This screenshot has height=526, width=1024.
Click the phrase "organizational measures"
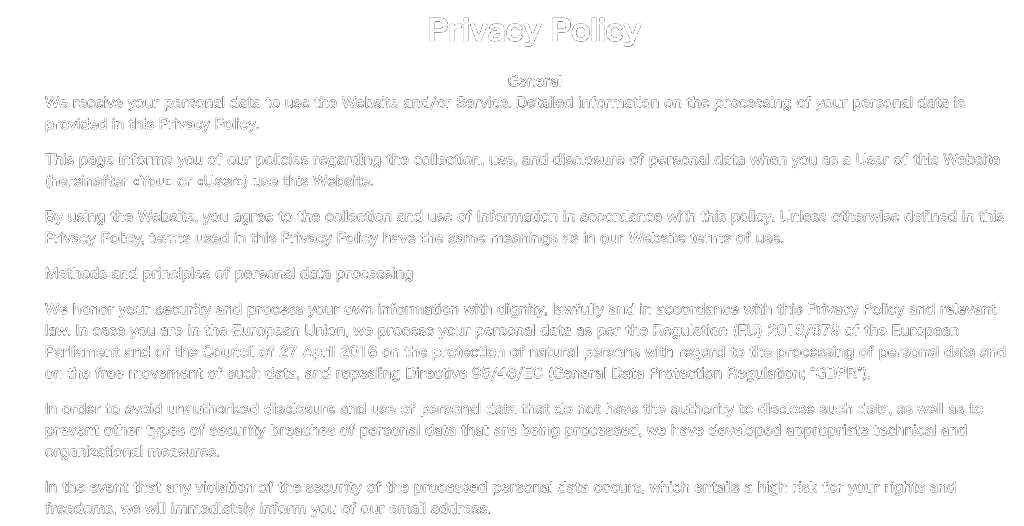pyautogui.click(x=131, y=452)
